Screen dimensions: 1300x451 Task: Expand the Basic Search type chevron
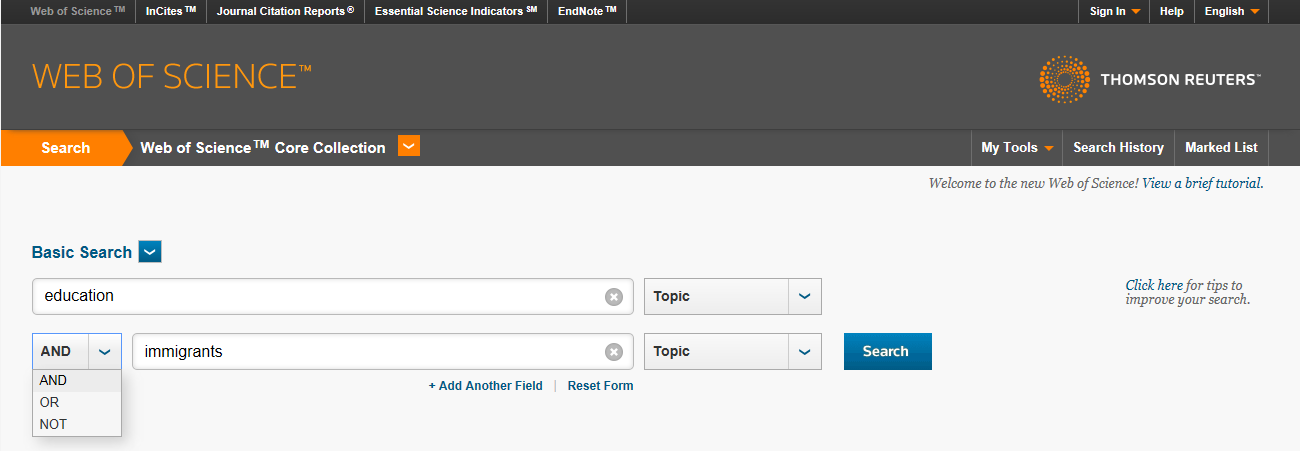(x=150, y=252)
